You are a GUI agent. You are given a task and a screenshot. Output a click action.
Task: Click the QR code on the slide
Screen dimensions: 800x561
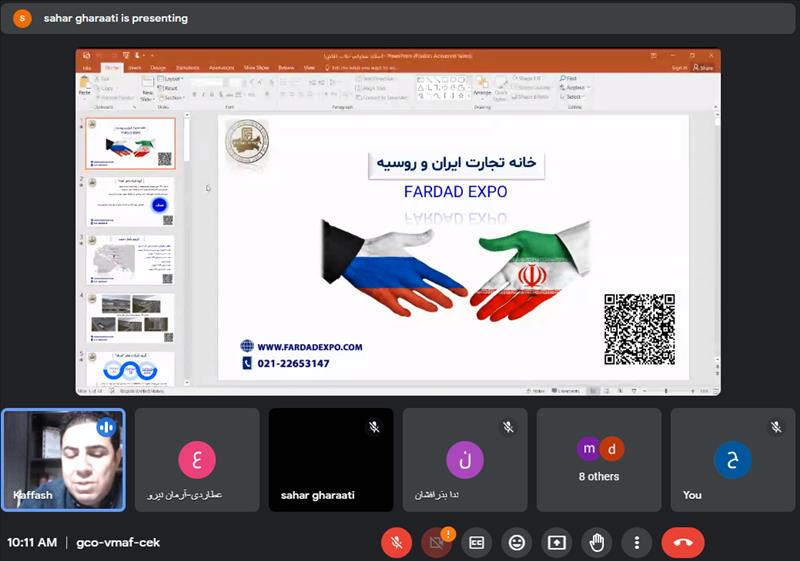639,329
